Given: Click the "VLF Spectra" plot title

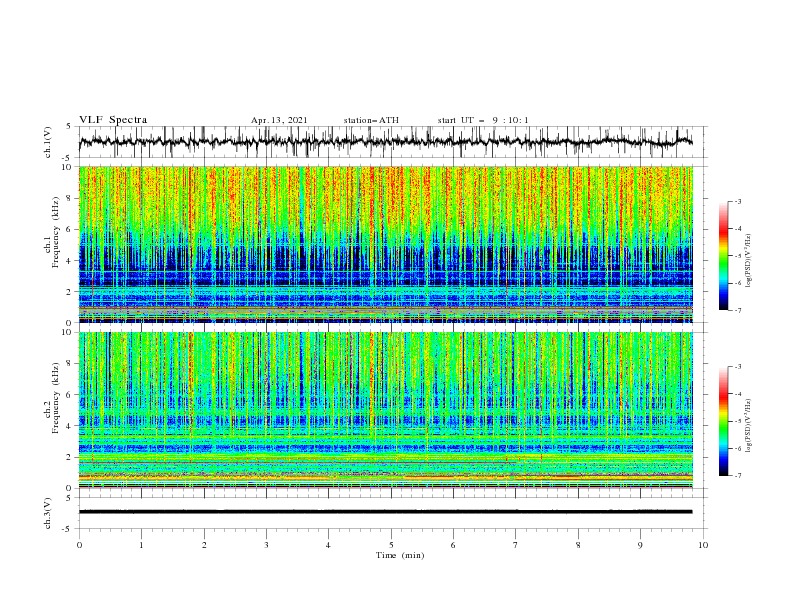Looking at the screenshot, I should (x=113, y=120).
